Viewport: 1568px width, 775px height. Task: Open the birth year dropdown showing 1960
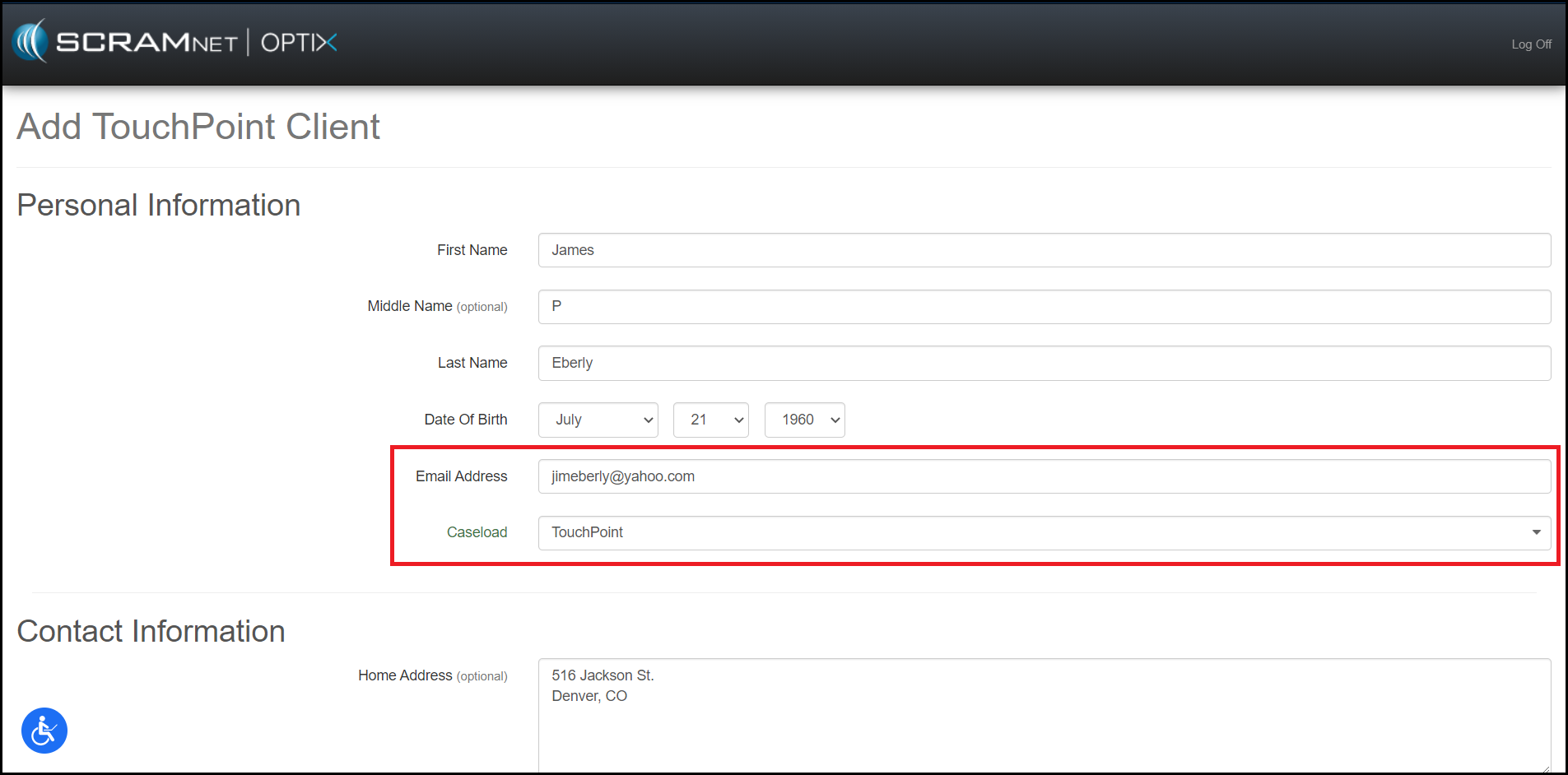[x=804, y=420]
